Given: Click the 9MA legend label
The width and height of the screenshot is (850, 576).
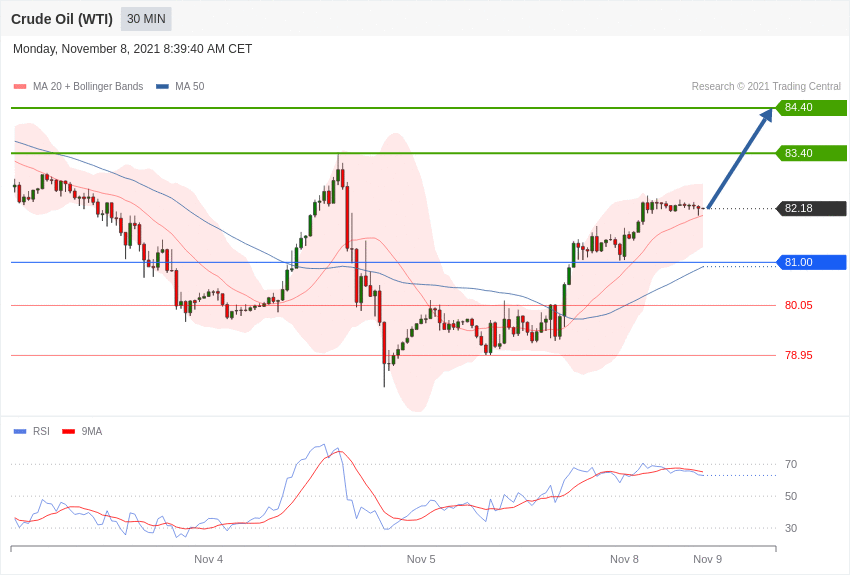Looking at the screenshot, I should (x=92, y=431).
